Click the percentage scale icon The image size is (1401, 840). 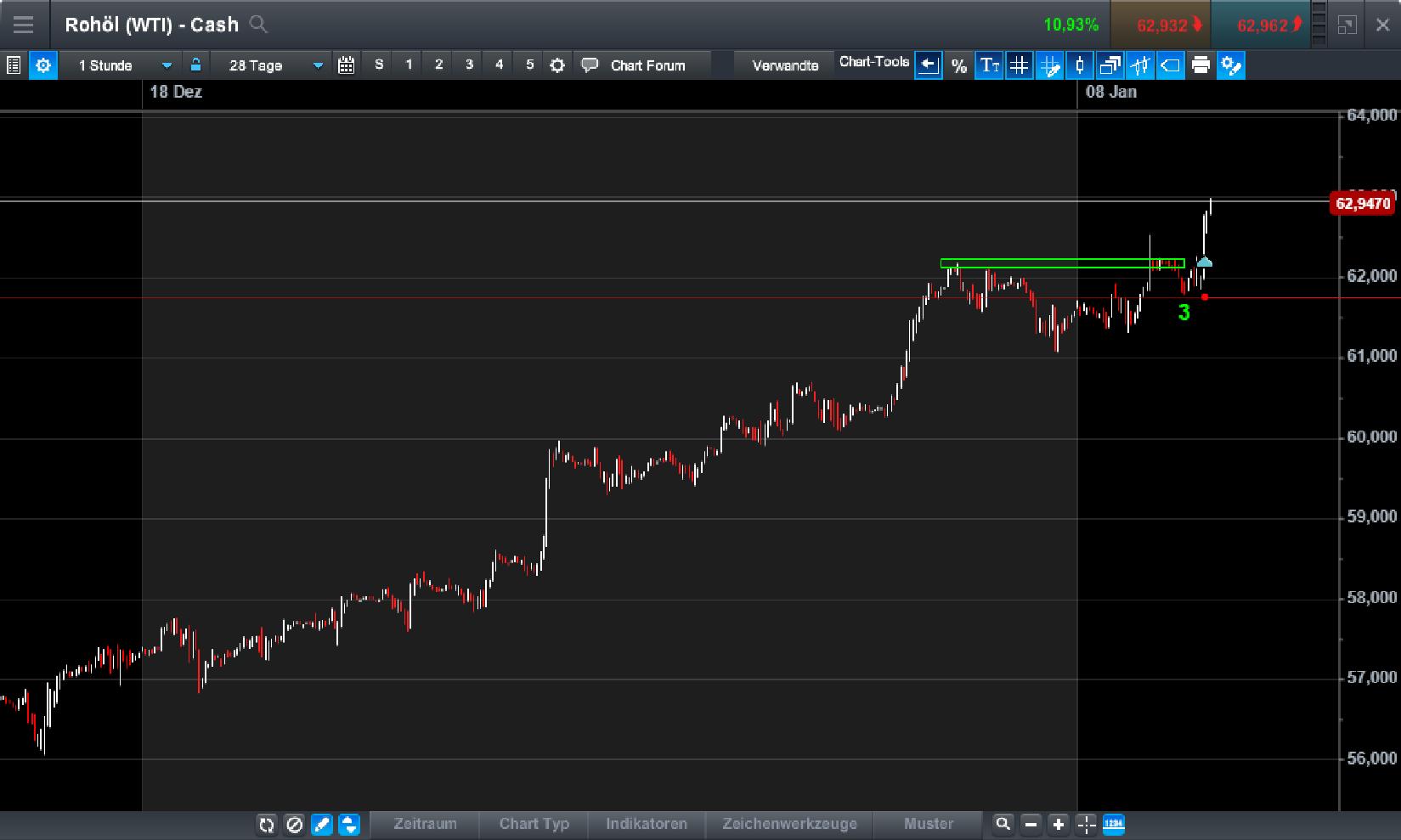tap(959, 65)
